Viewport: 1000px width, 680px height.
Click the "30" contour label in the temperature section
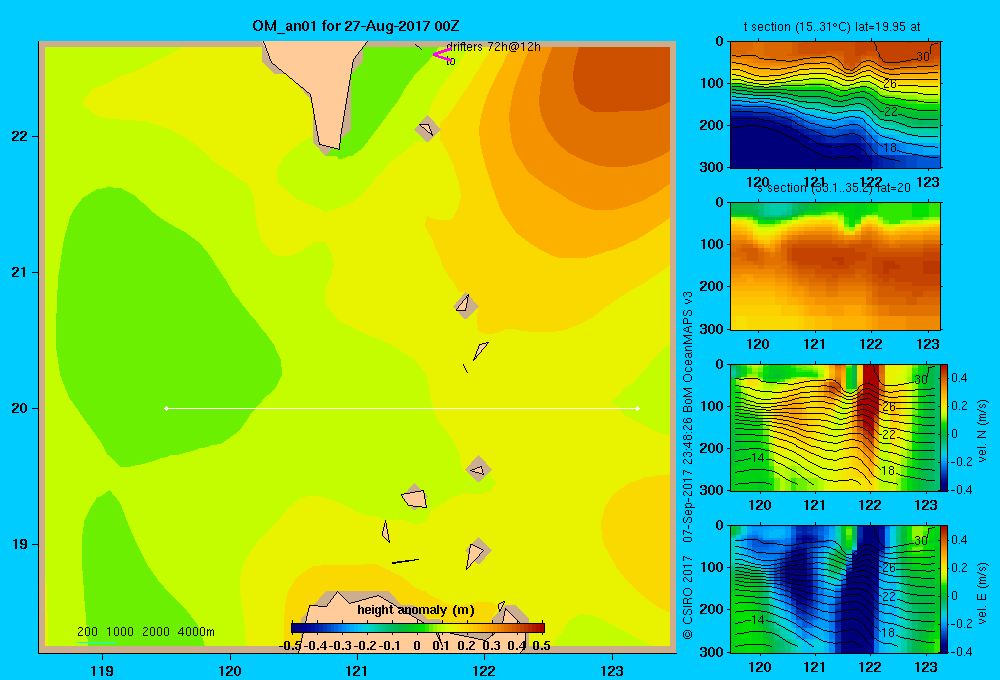click(923, 57)
